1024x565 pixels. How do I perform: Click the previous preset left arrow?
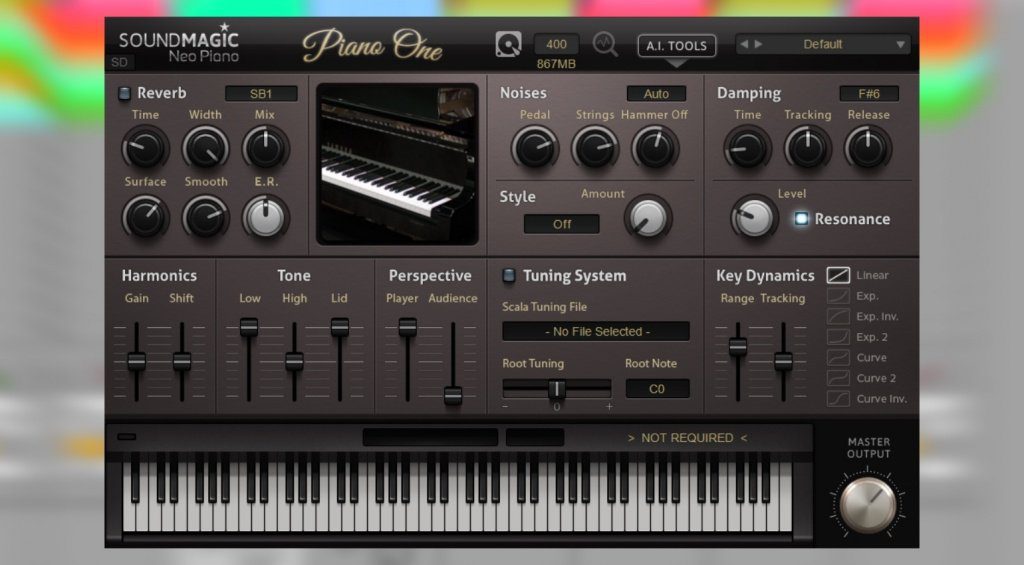click(744, 44)
